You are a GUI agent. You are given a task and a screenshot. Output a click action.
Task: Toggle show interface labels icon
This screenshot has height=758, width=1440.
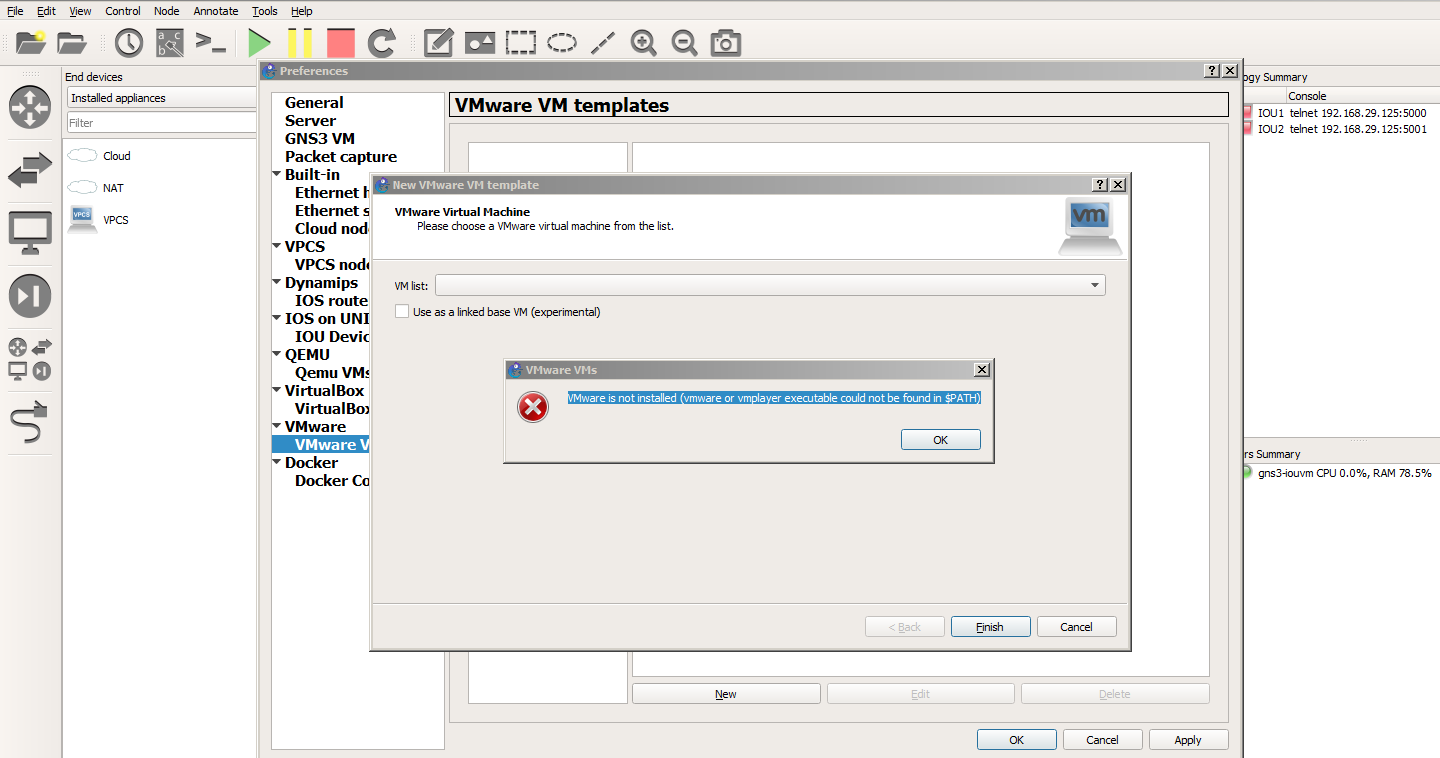coord(170,43)
